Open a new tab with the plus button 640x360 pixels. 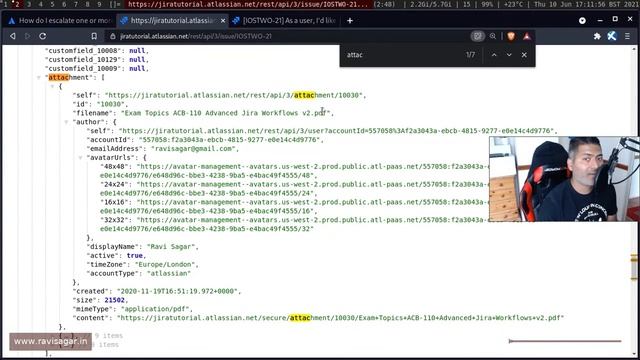(350, 20)
